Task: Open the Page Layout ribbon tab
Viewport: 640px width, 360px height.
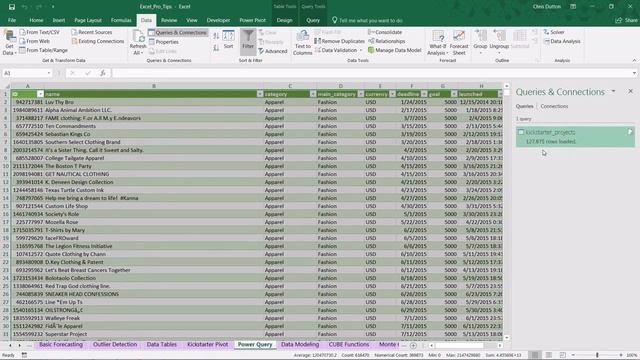Action: click(88, 20)
